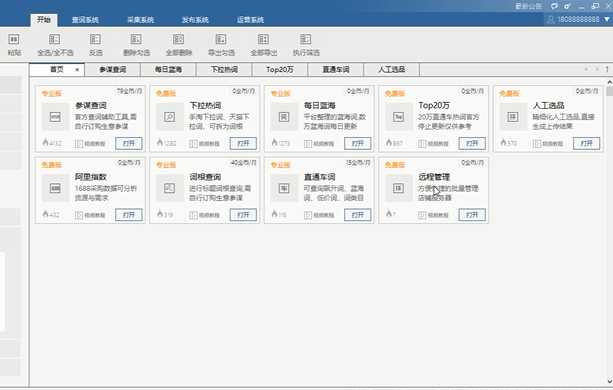Click the 执行筛选 toolbar icon
The width and height of the screenshot is (613, 390).
(306, 39)
